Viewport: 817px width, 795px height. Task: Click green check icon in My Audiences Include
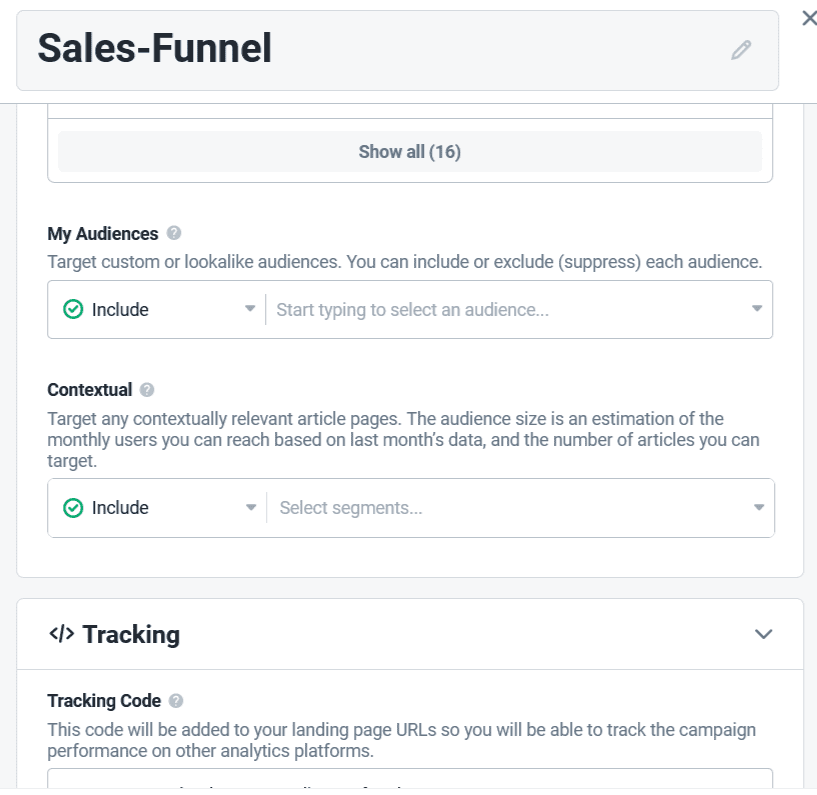tap(73, 310)
